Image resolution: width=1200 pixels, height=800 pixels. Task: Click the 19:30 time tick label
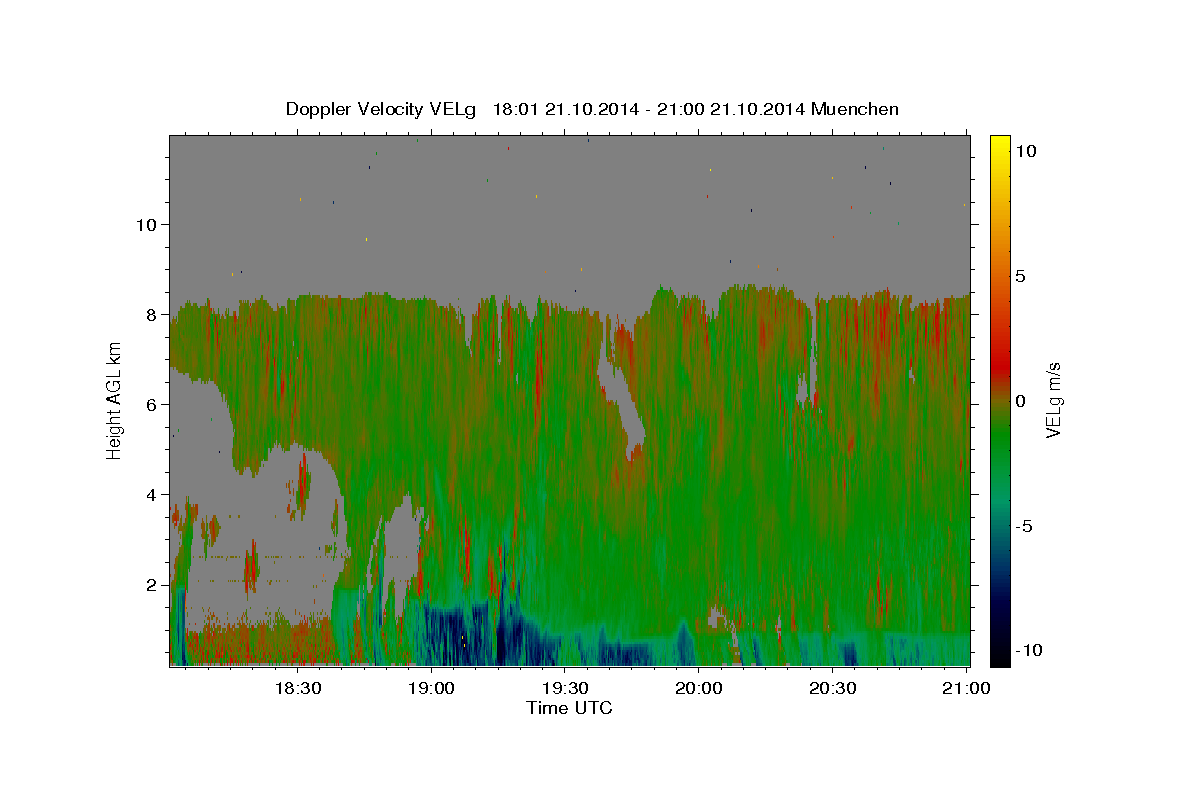565,689
